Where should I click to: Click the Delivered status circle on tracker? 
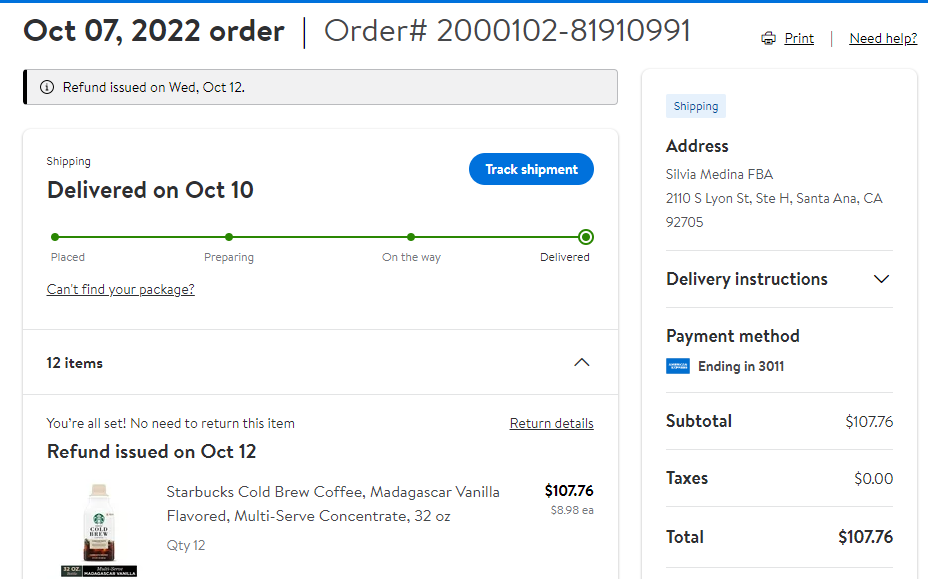[586, 237]
